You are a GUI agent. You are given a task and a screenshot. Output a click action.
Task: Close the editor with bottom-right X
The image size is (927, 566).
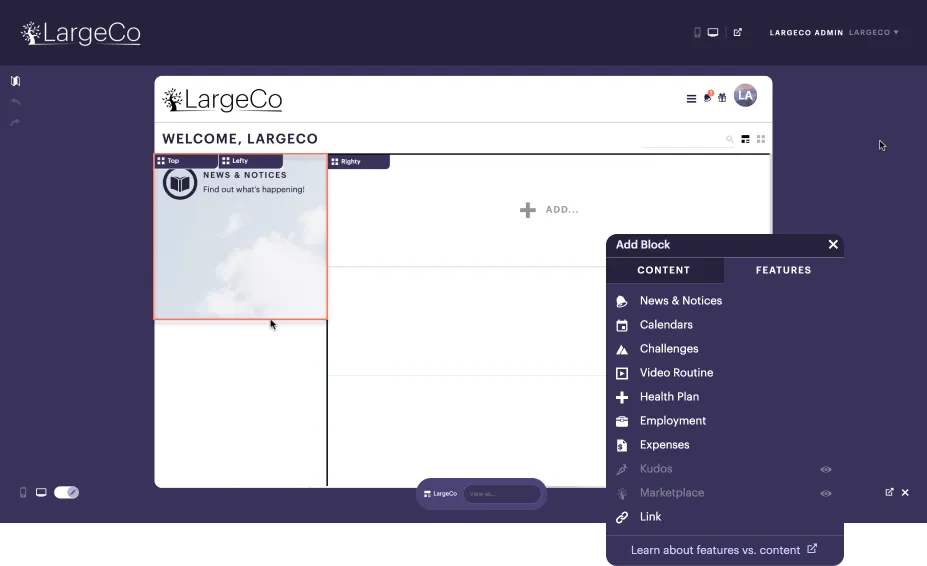[905, 492]
